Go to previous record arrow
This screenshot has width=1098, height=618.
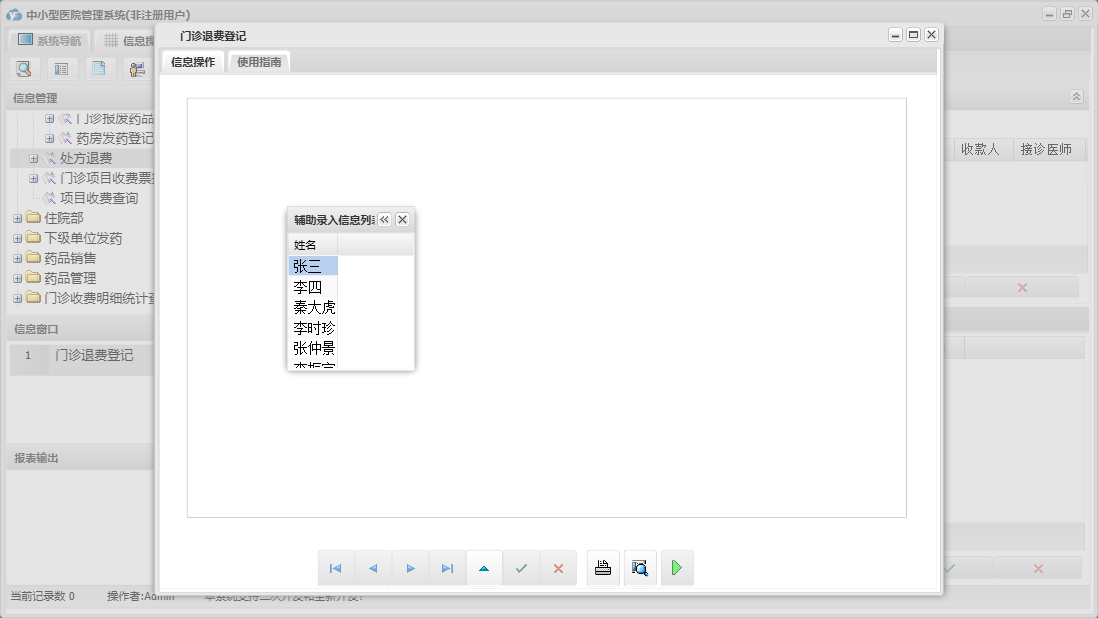[373, 568]
